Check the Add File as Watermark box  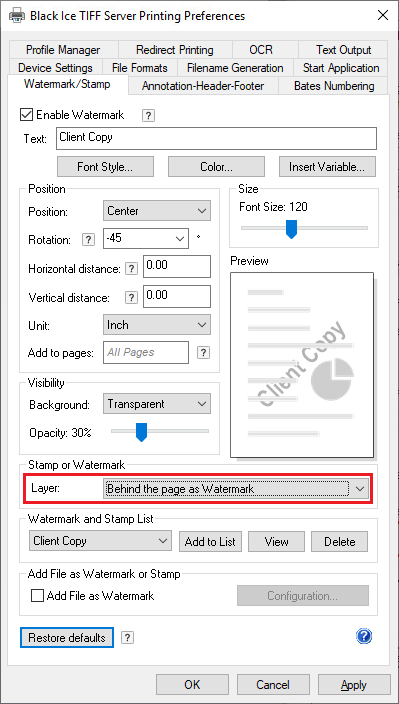[x=37, y=596]
